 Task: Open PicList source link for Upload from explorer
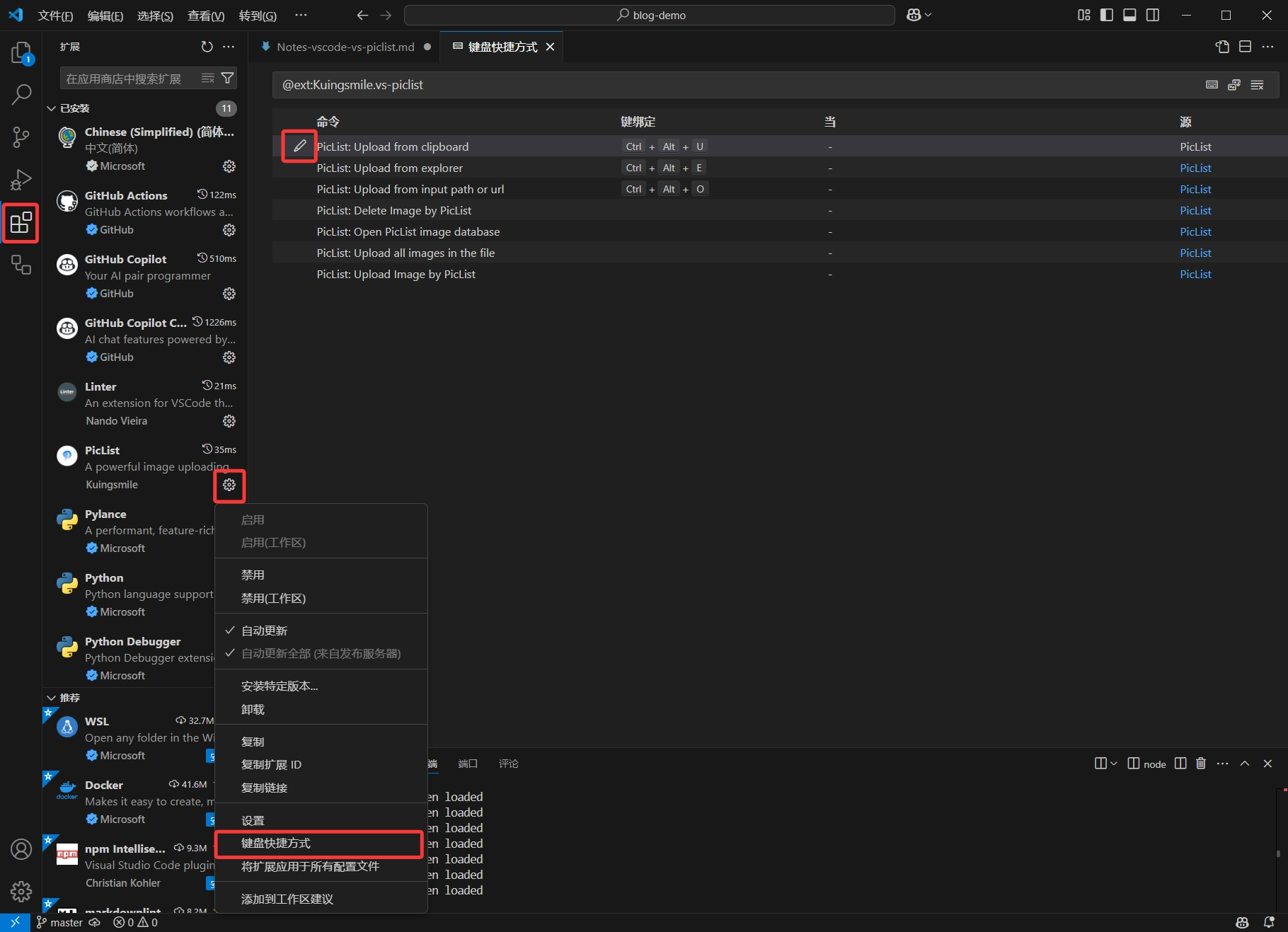pyautogui.click(x=1195, y=168)
